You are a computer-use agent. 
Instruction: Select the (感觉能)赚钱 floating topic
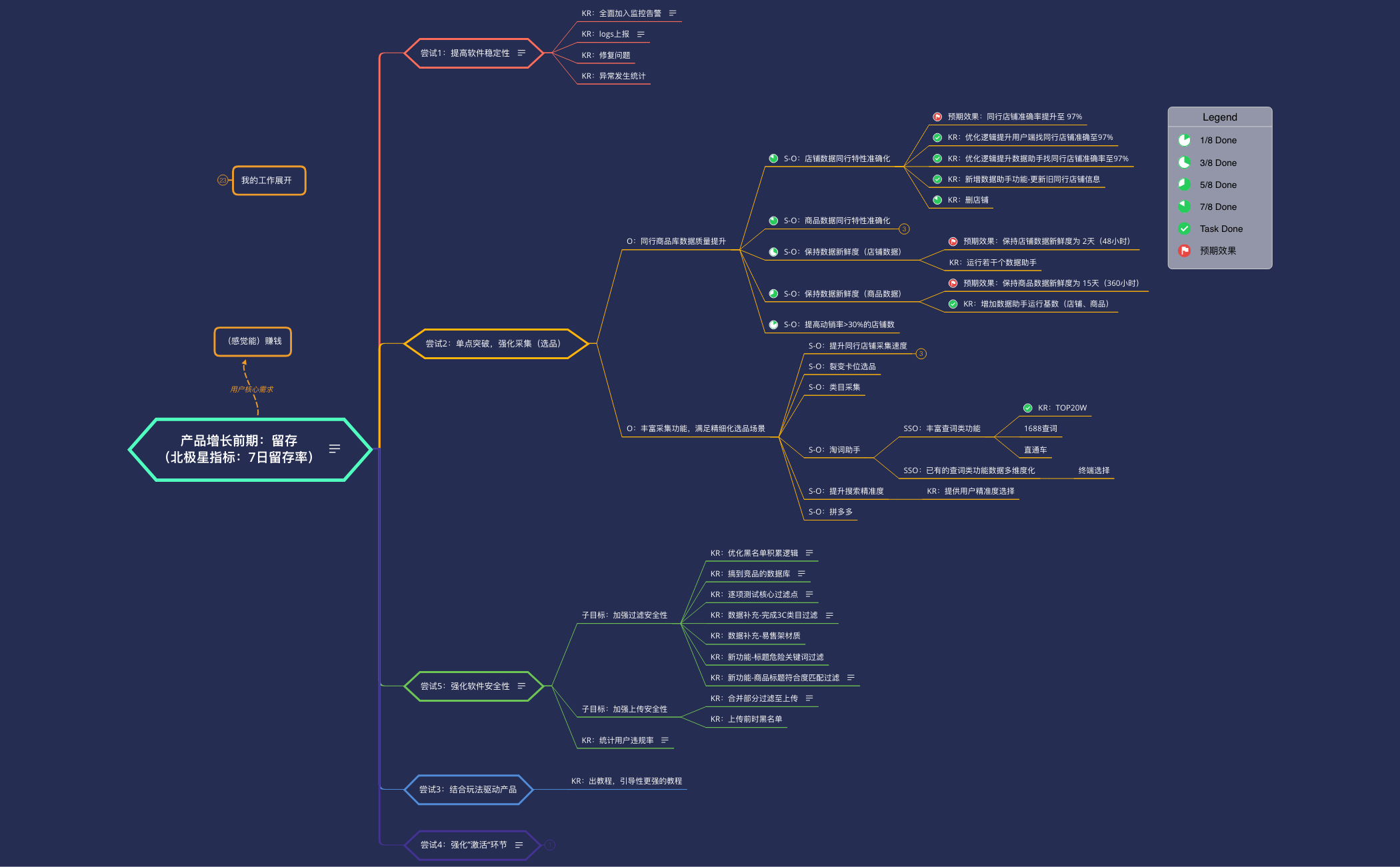(x=253, y=341)
